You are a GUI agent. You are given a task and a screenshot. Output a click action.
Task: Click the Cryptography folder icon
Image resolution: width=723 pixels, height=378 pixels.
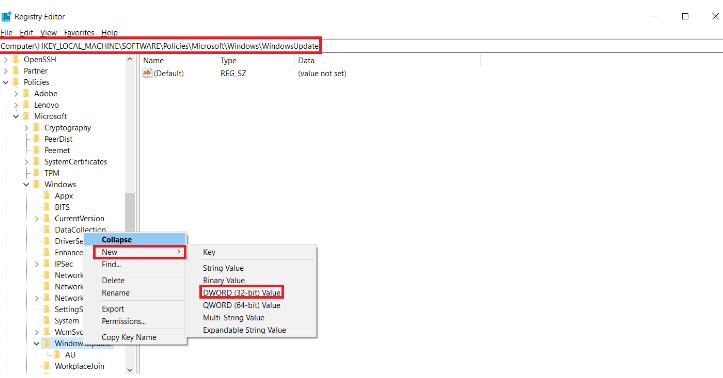37,128
